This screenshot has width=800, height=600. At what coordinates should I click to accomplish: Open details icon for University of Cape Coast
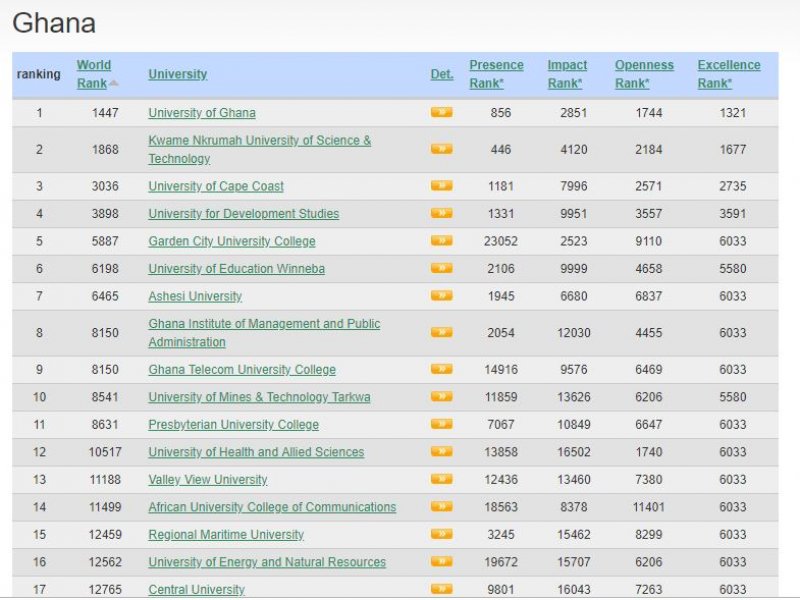click(441, 186)
